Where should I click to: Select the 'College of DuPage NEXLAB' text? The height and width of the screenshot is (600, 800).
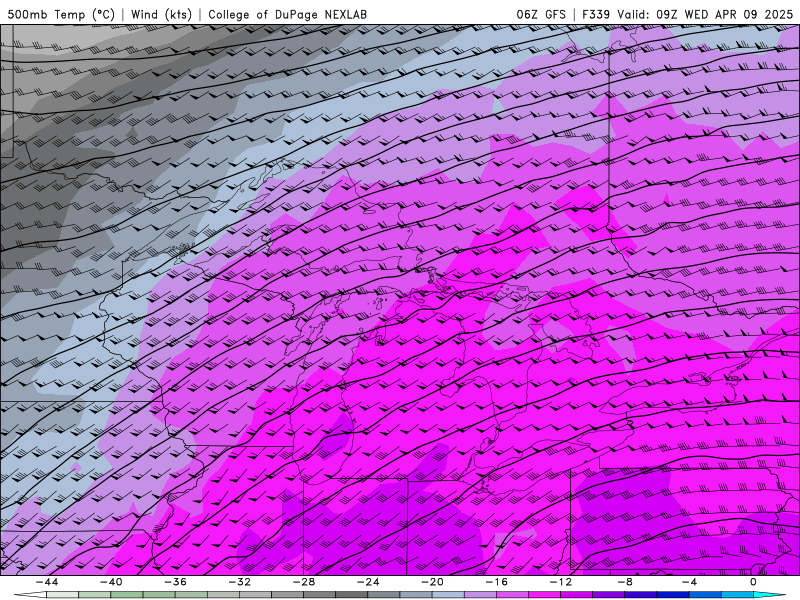(x=287, y=14)
